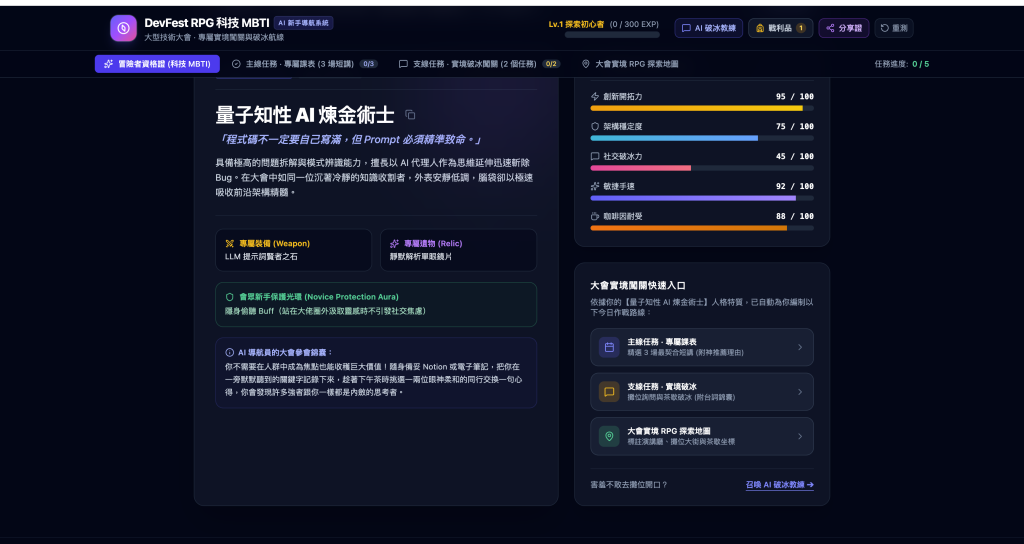Open the 戰利品 loot button
The width and height of the screenshot is (1024, 544).
pyautogui.click(x=780, y=28)
